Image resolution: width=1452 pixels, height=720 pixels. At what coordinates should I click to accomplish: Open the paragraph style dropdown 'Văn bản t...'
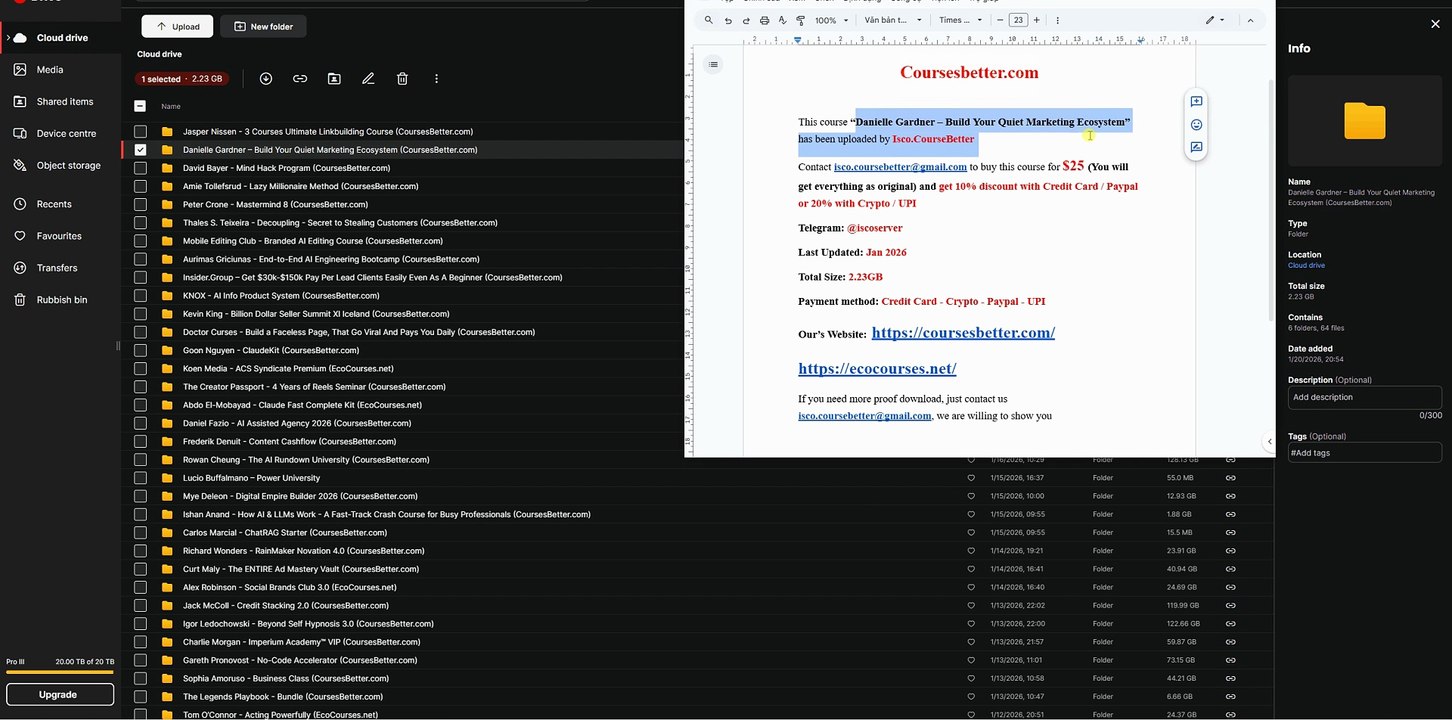point(893,20)
